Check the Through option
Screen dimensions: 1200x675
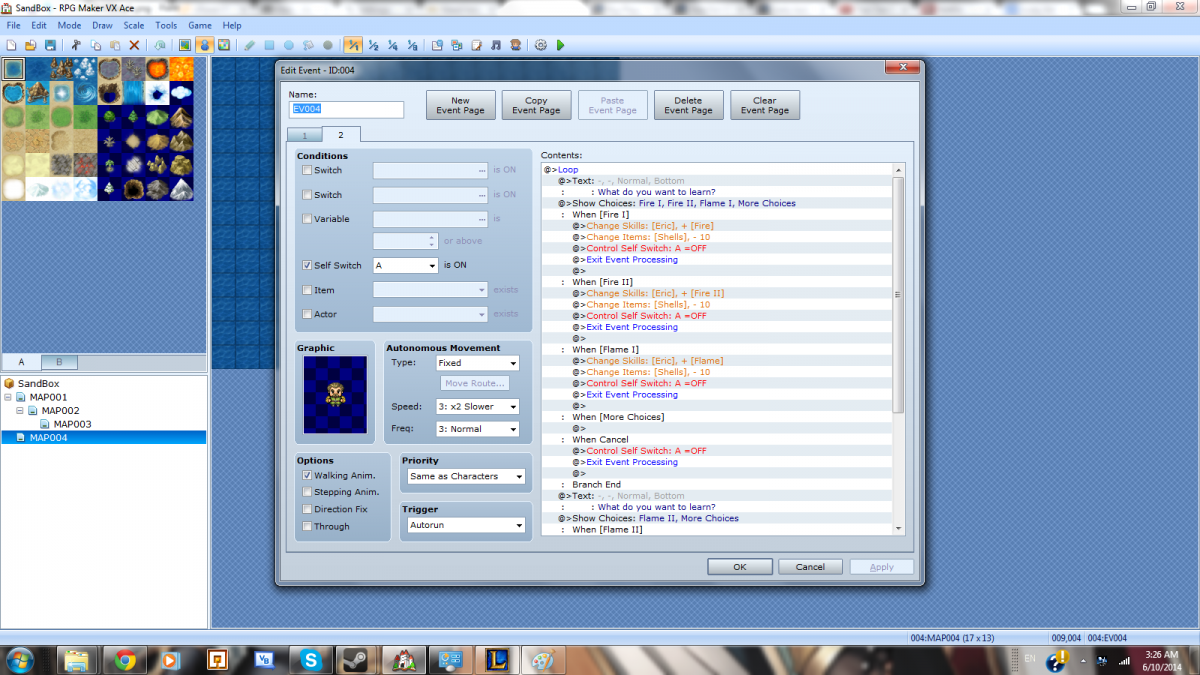[307, 526]
